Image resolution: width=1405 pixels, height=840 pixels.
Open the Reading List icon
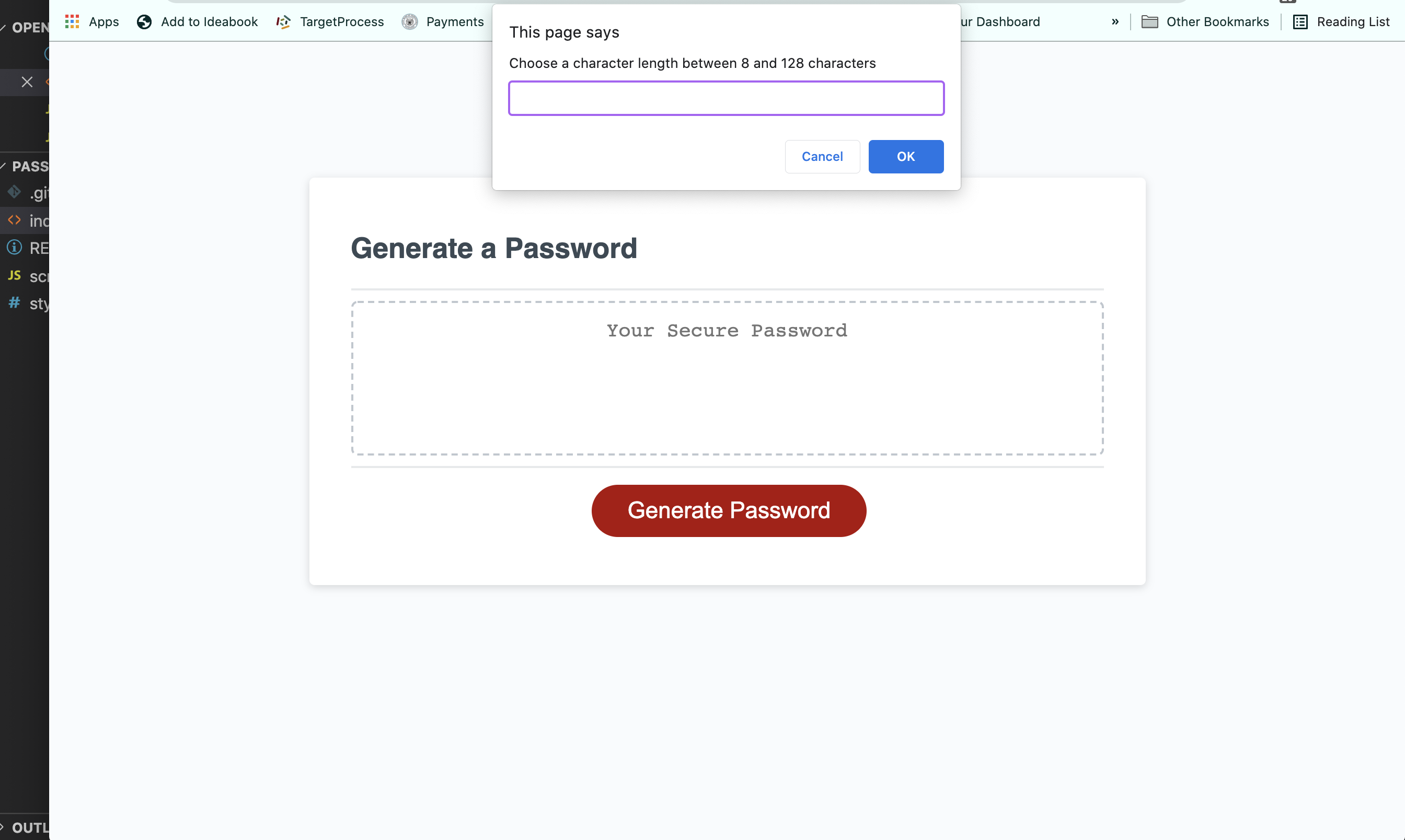[x=1299, y=21]
